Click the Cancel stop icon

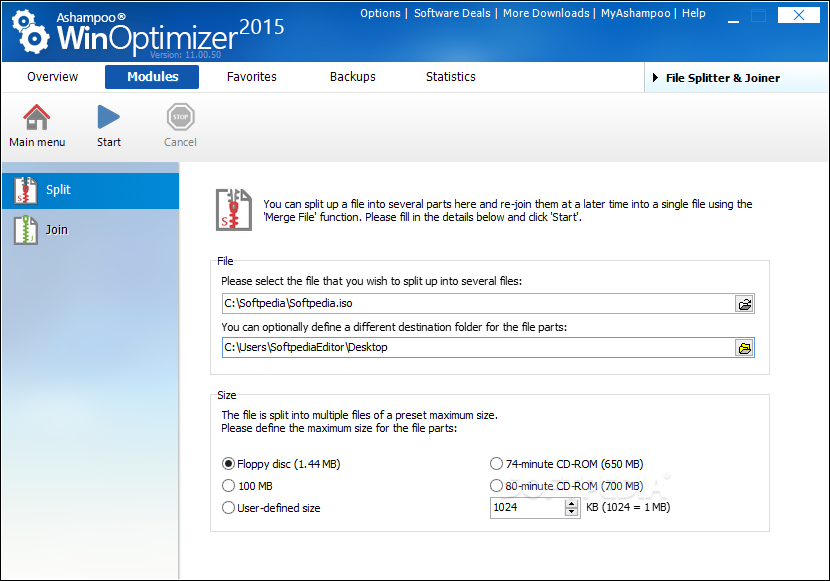pos(181,117)
